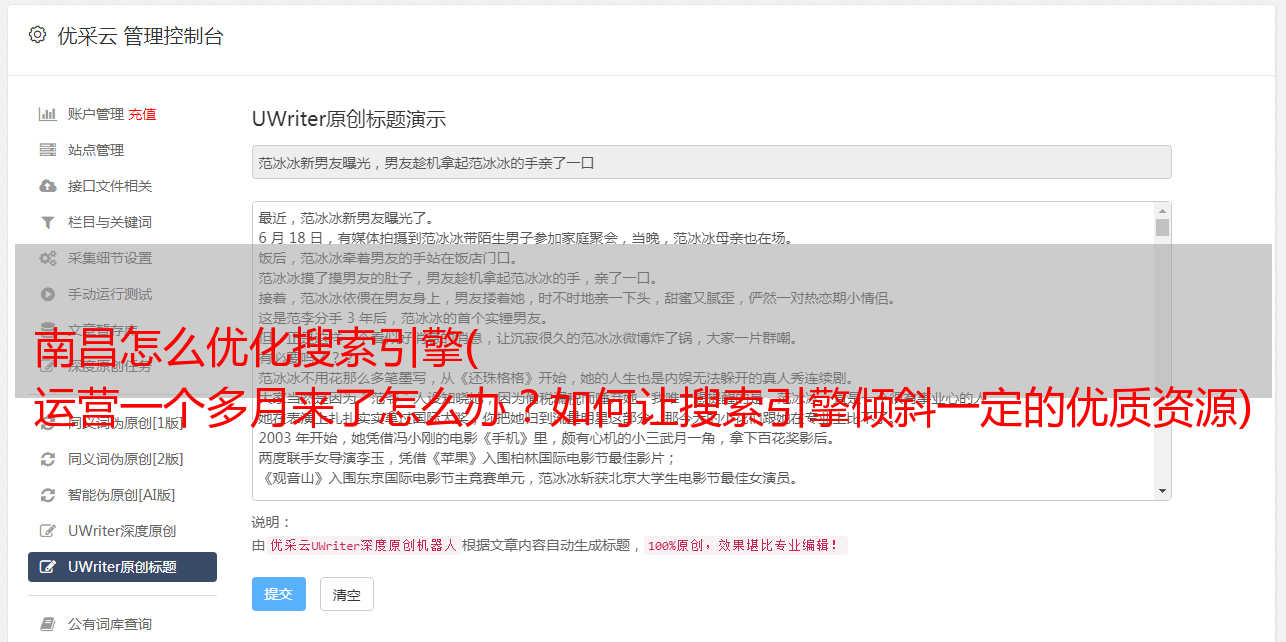Open 智能伪原创[AI版] tool
This screenshot has width=1286, height=642.
coord(122,495)
